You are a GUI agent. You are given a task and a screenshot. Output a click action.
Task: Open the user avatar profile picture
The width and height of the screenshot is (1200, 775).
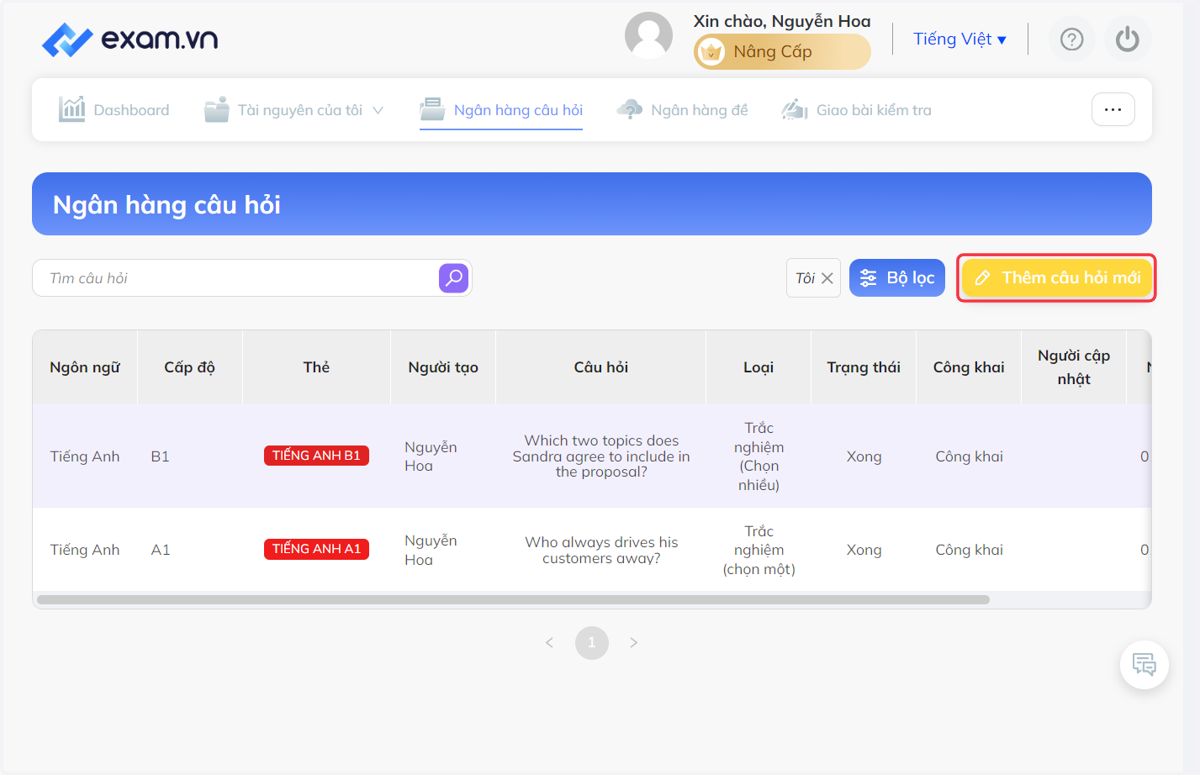[649, 36]
